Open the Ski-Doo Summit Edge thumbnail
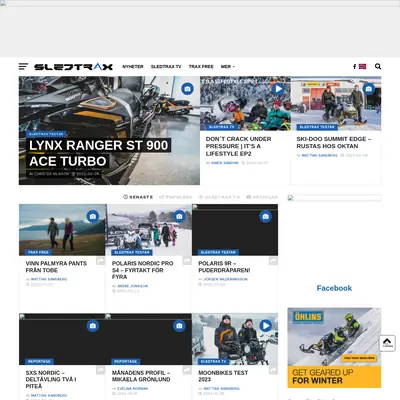This screenshot has width=400, height=400. point(336,104)
